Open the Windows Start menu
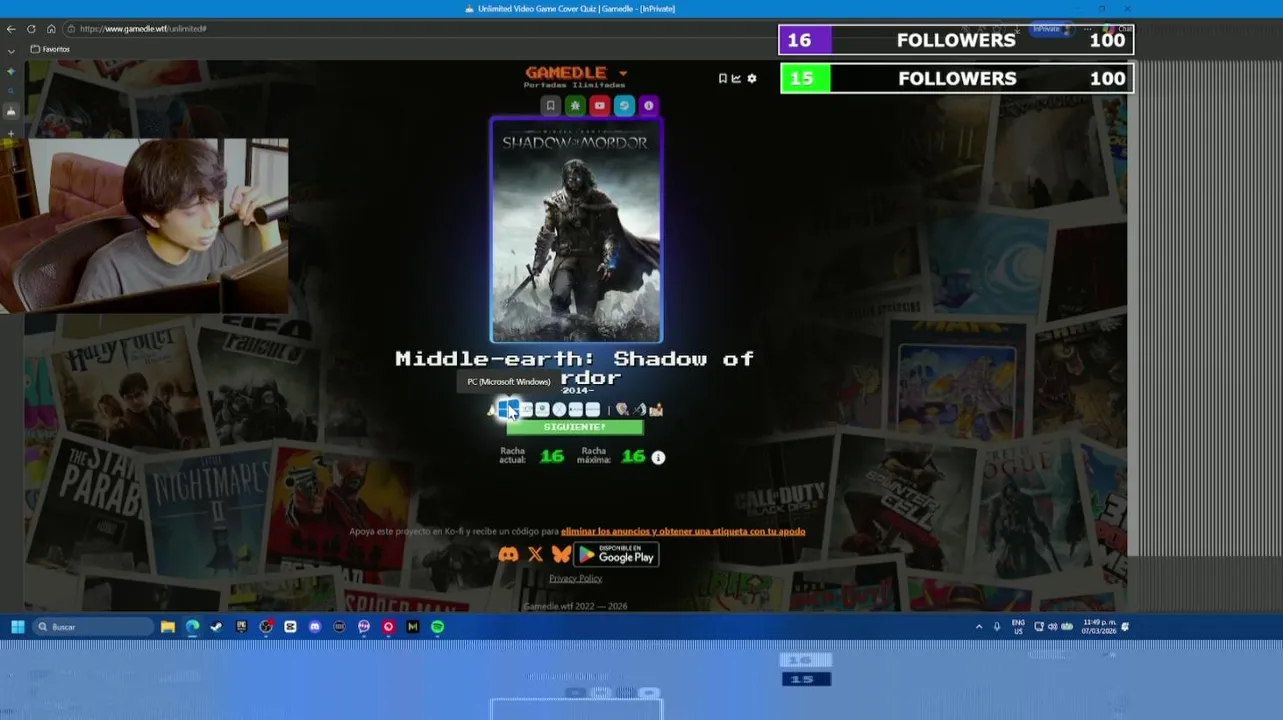Screen dimensions: 1283x720 coord(17,627)
